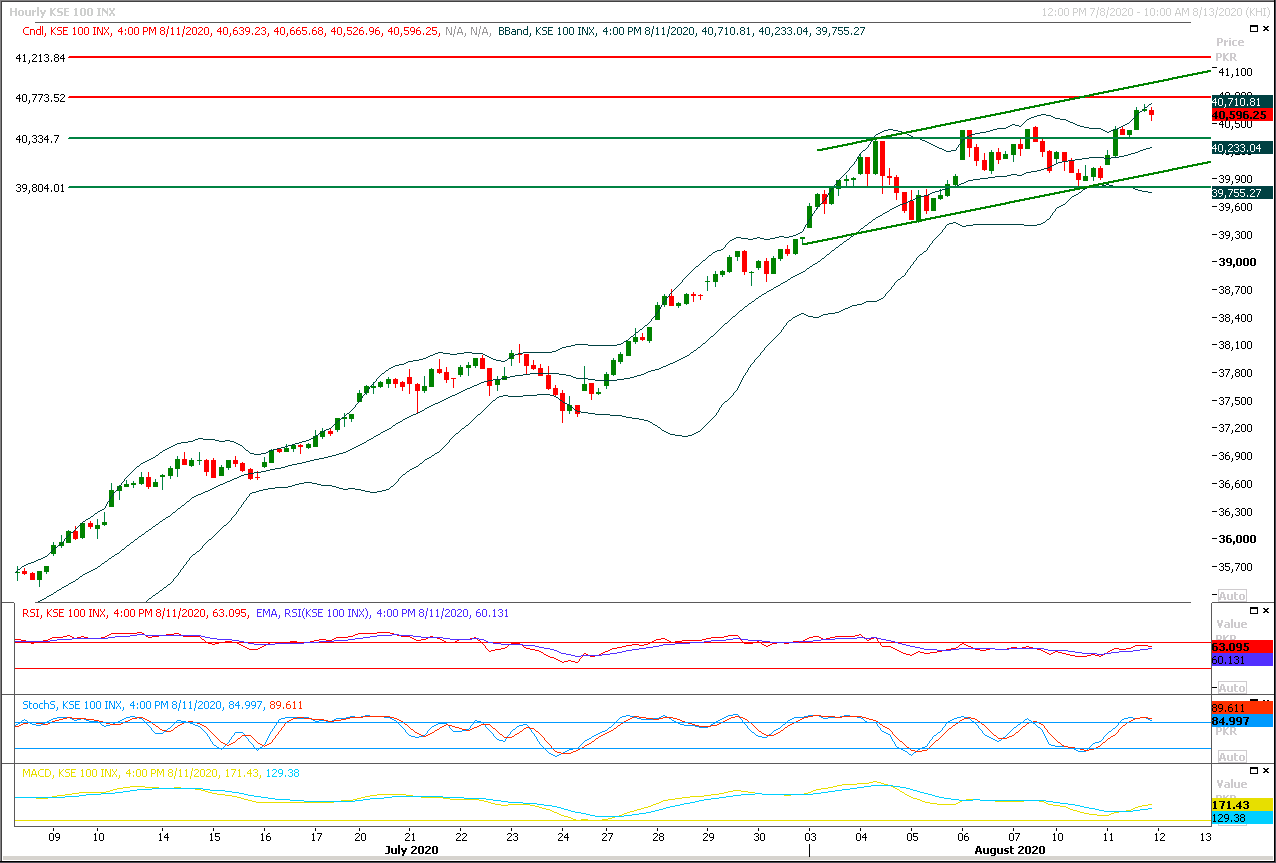Close the RSI indicator pane
1276x863 pixels.
point(1267,610)
